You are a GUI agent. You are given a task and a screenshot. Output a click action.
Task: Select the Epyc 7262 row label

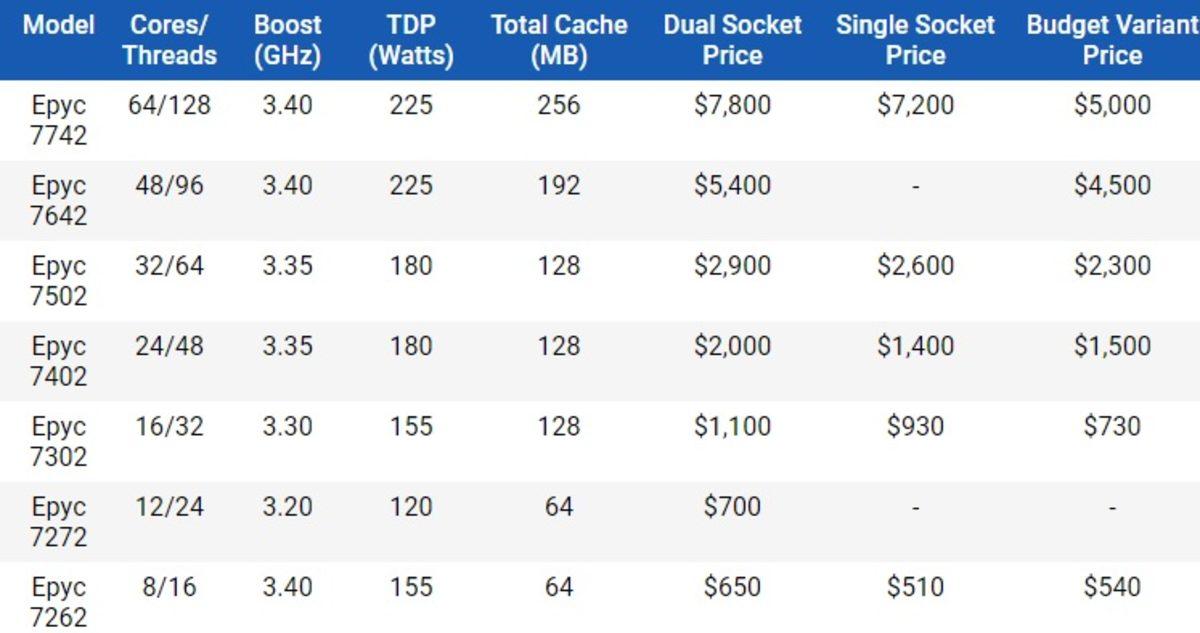(x=59, y=601)
